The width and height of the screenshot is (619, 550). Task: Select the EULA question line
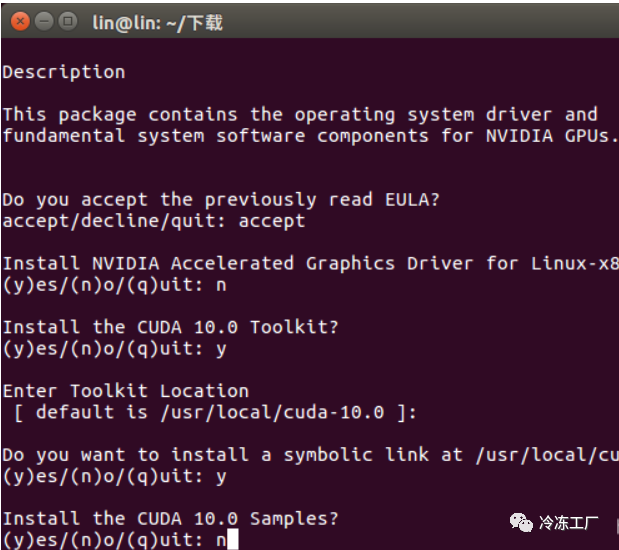221,200
